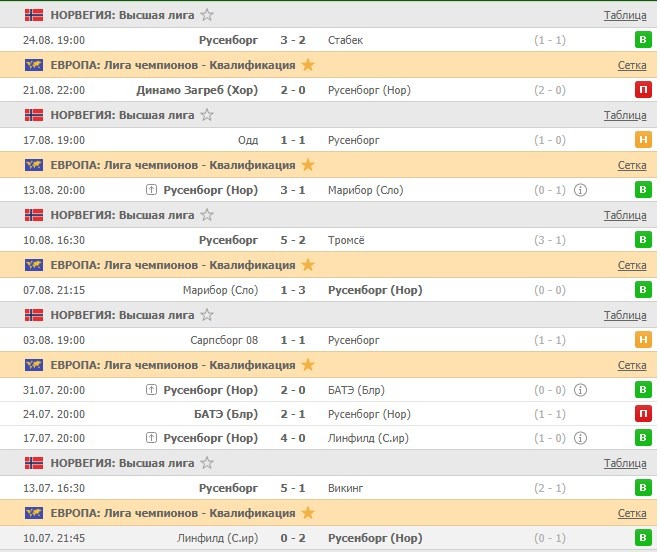This screenshot has width=660, height=552.
Task: Click info icon on Rosenborg 4-0 Linfield row
Action: click(x=580, y=438)
